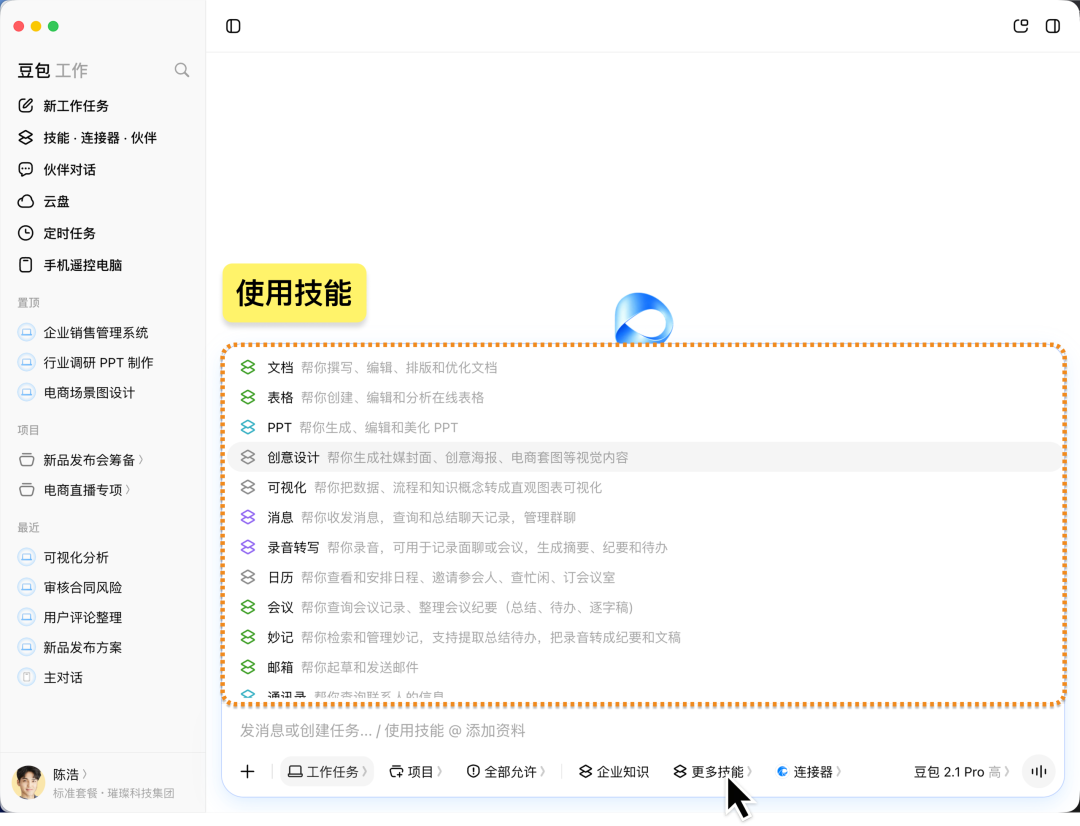Pick the 录音转写 skill entry

click(643, 547)
